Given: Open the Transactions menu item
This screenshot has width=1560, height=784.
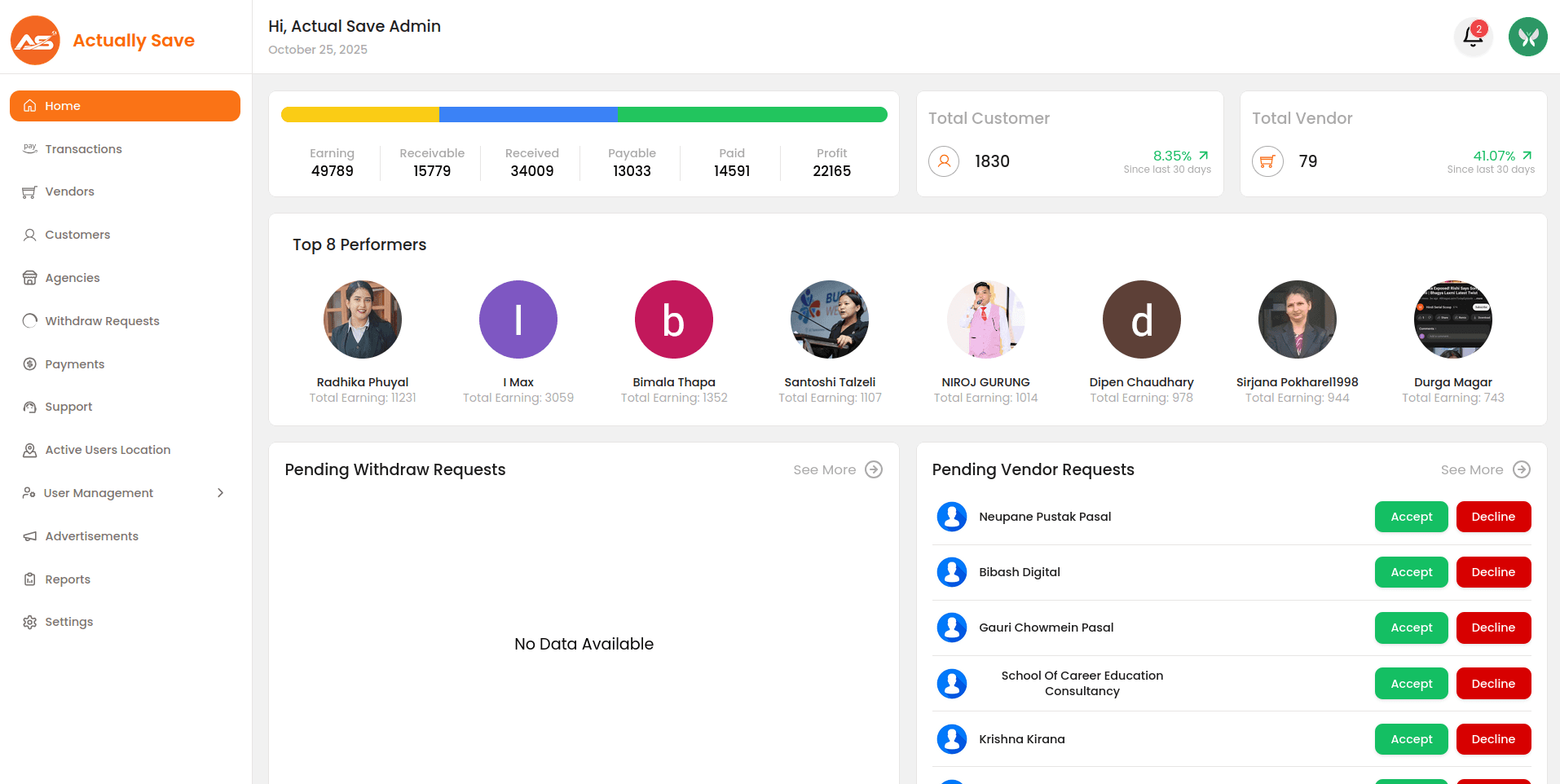Looking at the screenshot, I should (x=83, y=149).
